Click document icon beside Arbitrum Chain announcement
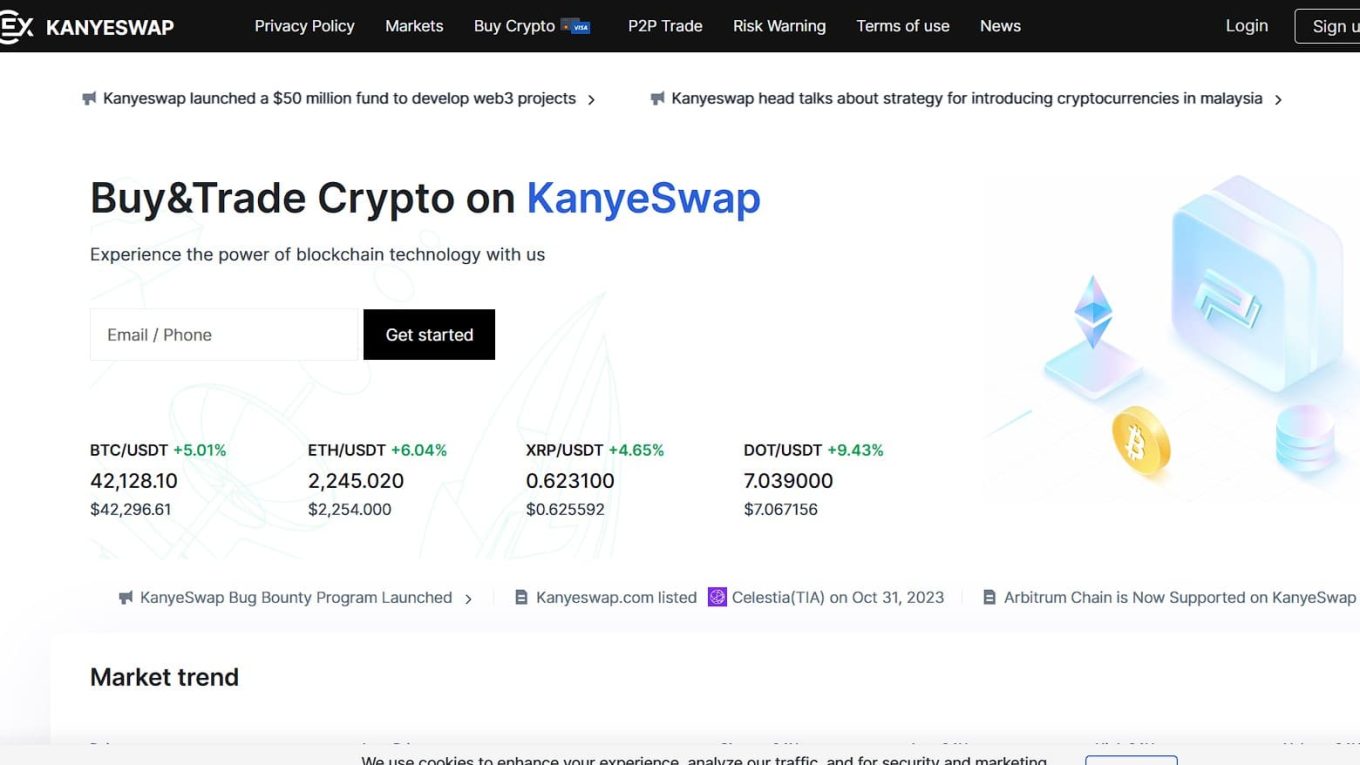The image size is (1360, 765). coord(989,598)
